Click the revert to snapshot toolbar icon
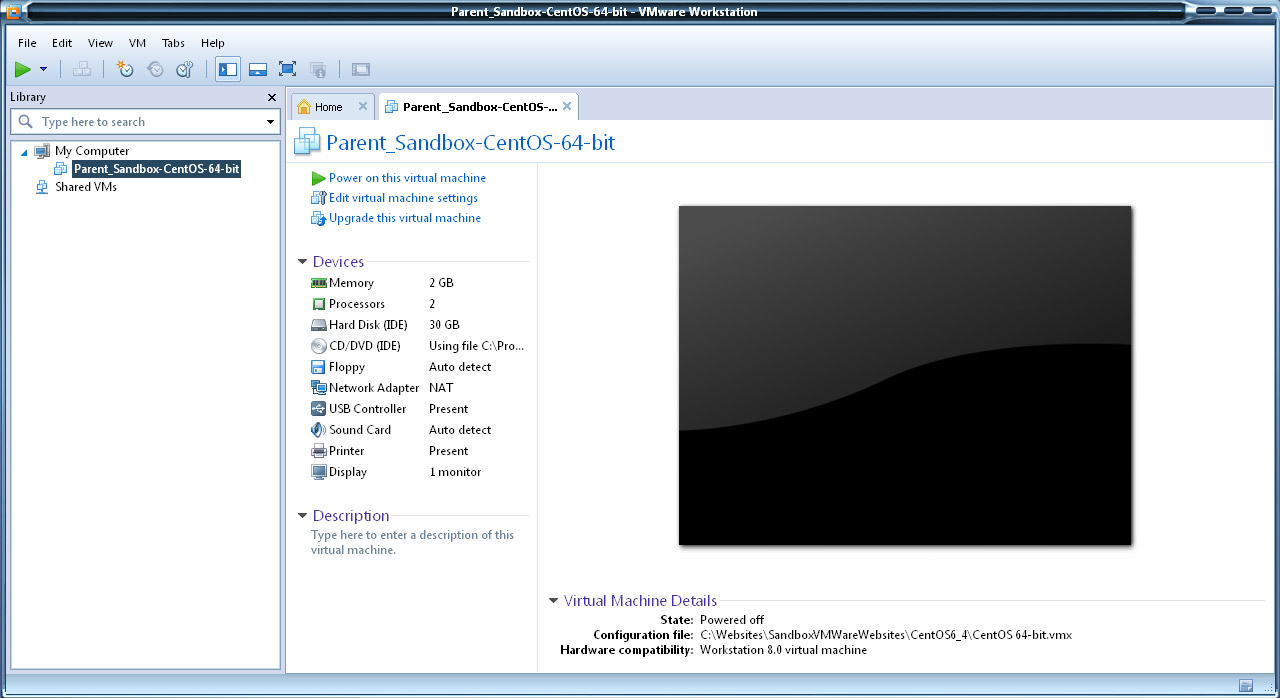1280x698 pixels. (x=155, y=69)
